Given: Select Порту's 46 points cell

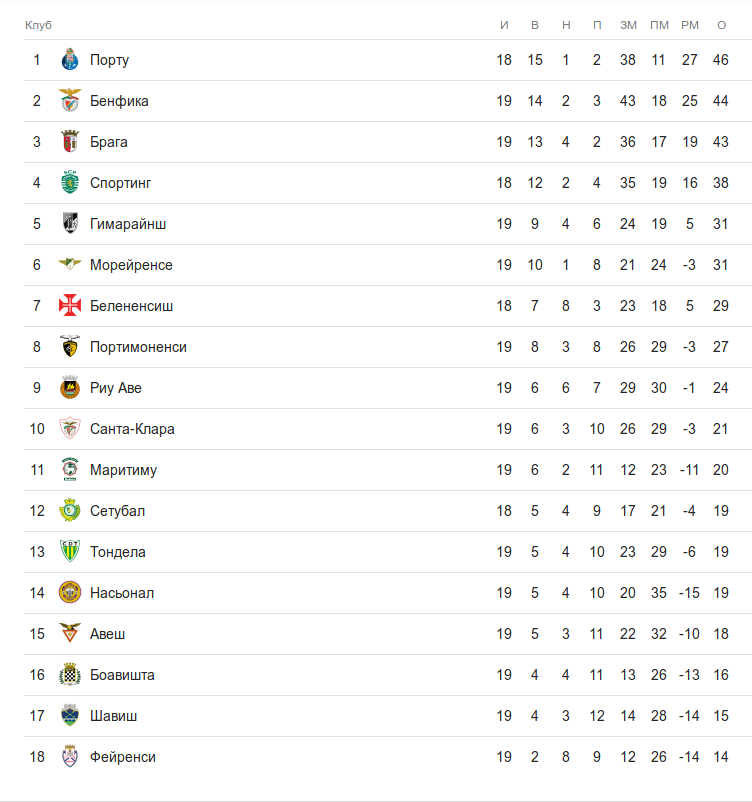Looking at the screenshot, I should coord(721,60).
